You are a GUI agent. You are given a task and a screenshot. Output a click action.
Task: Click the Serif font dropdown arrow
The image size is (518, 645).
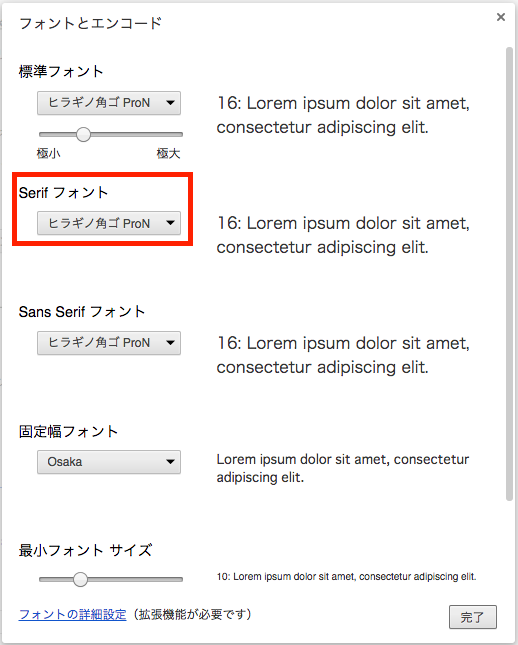pyautogui.click(x=170, y=223)
